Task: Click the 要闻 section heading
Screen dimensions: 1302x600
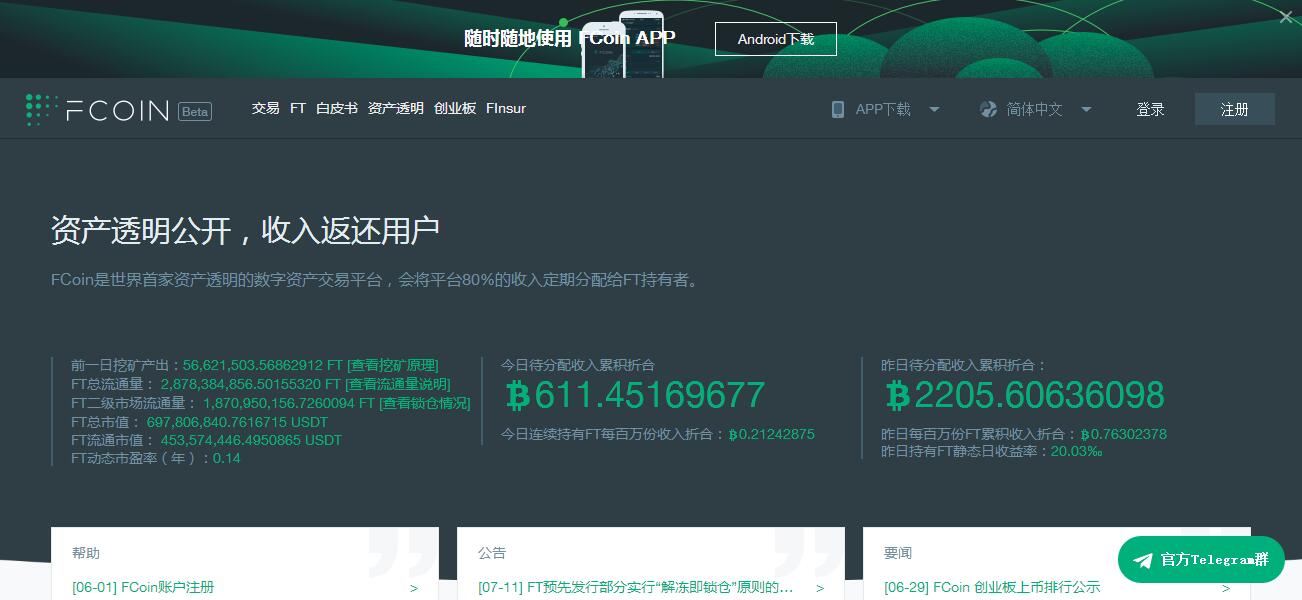Action: pos(898,553)
